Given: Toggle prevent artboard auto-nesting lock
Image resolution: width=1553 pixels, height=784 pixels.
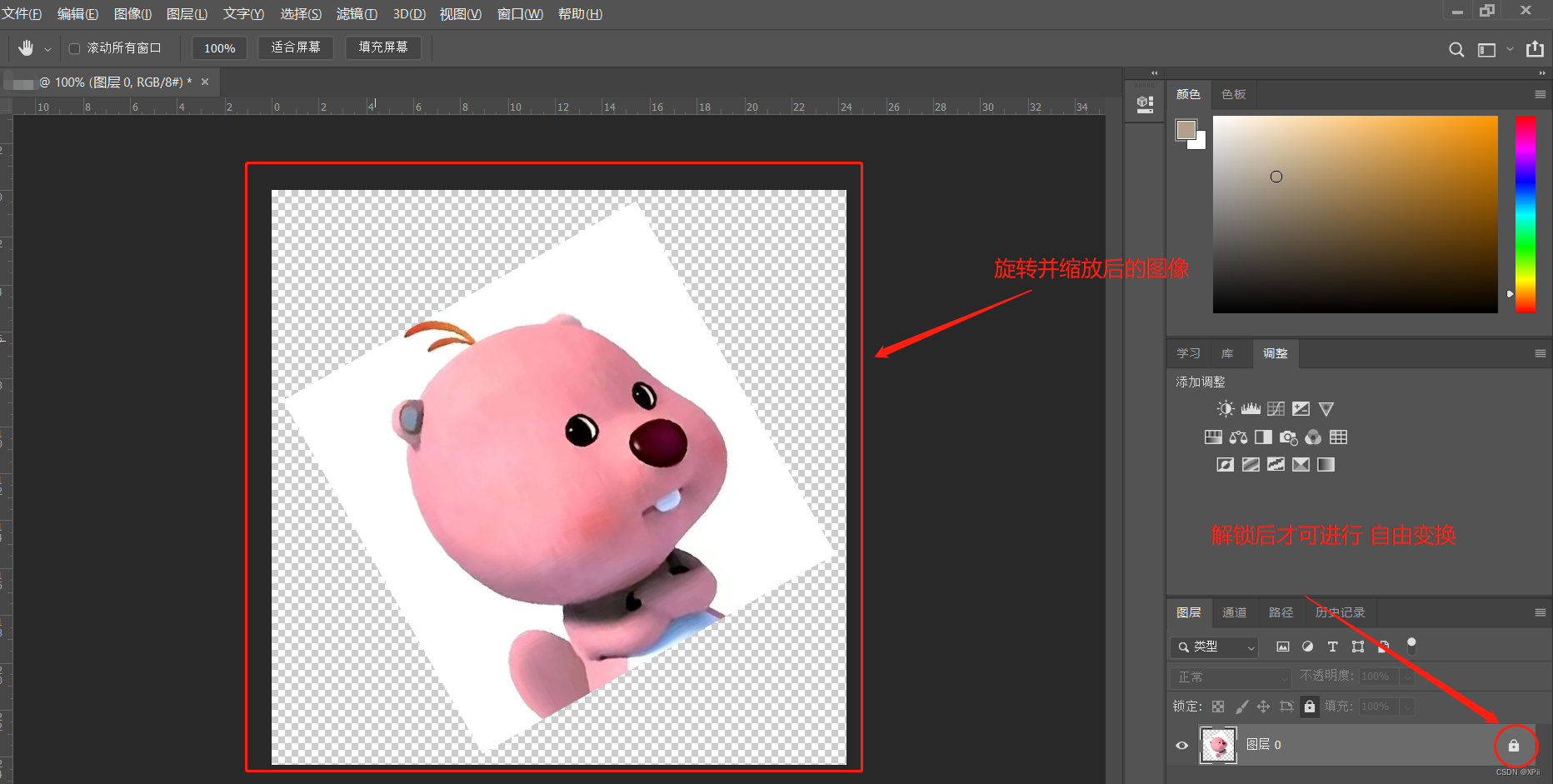Looking at the screenshot, I should click(1286, 707).
